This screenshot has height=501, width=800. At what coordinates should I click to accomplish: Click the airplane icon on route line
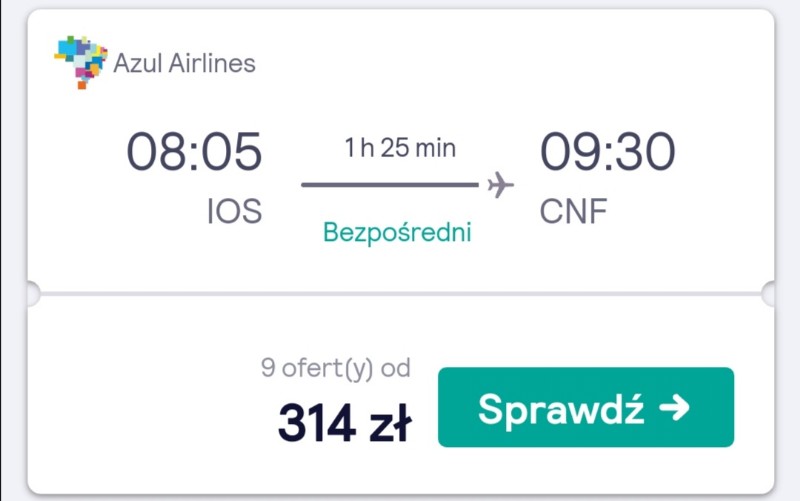pos(500,185)
